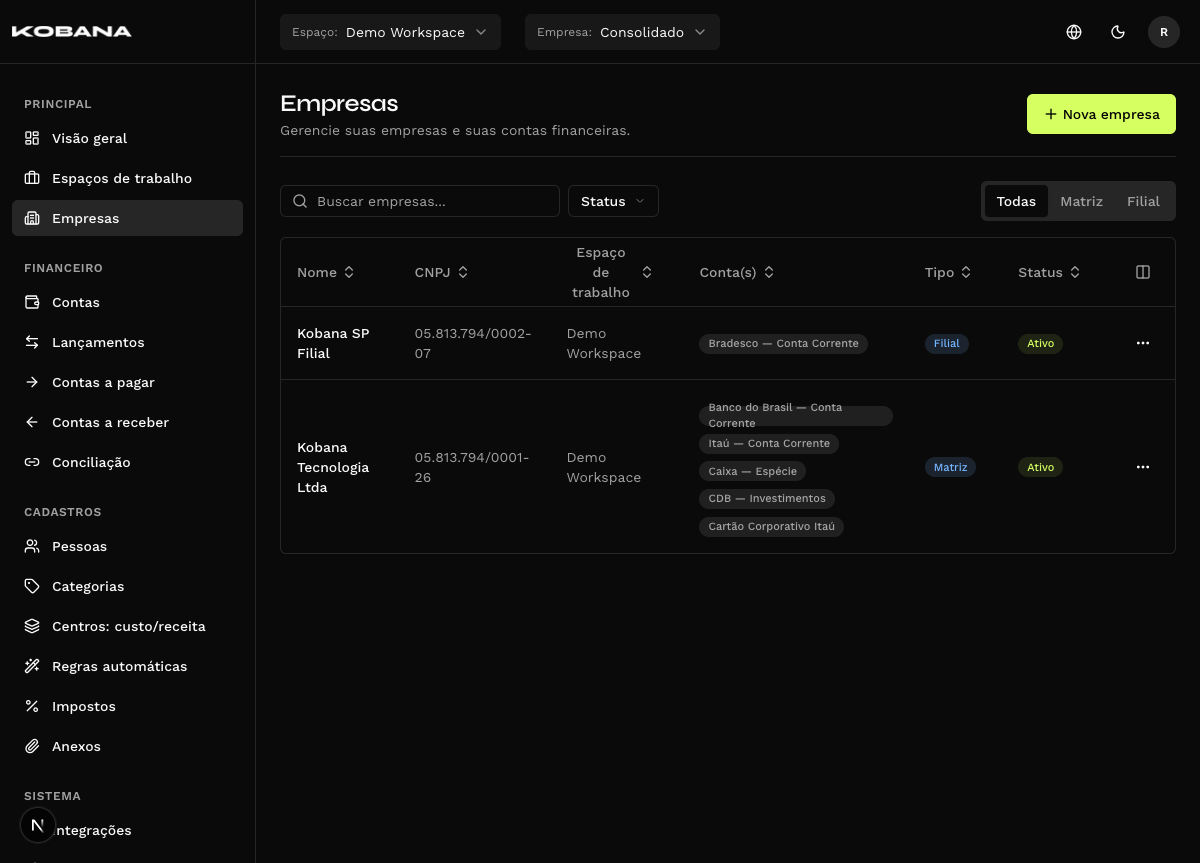Viewport: 1200px width, 863px height.
Task: Click the Contas wallet icon
Action: click(32, 302)
